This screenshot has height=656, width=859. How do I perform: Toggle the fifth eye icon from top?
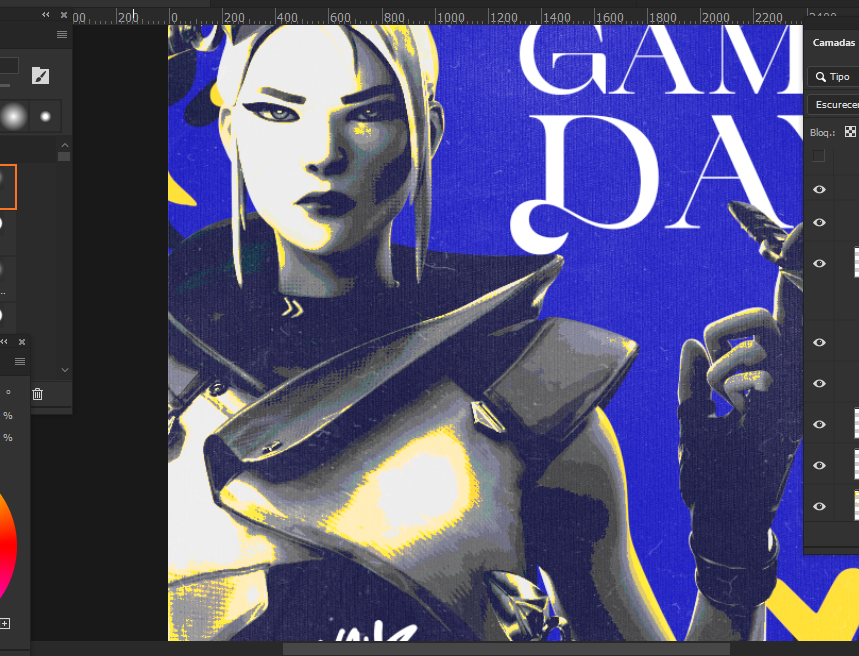820,384
